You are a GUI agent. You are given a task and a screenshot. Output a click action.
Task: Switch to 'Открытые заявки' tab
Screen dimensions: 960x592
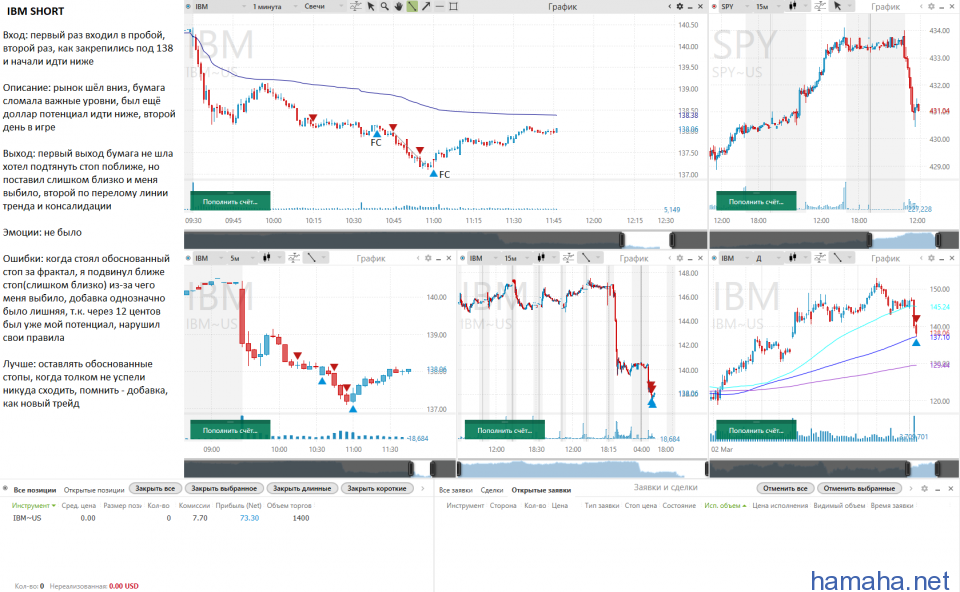[x=541, y=490]
